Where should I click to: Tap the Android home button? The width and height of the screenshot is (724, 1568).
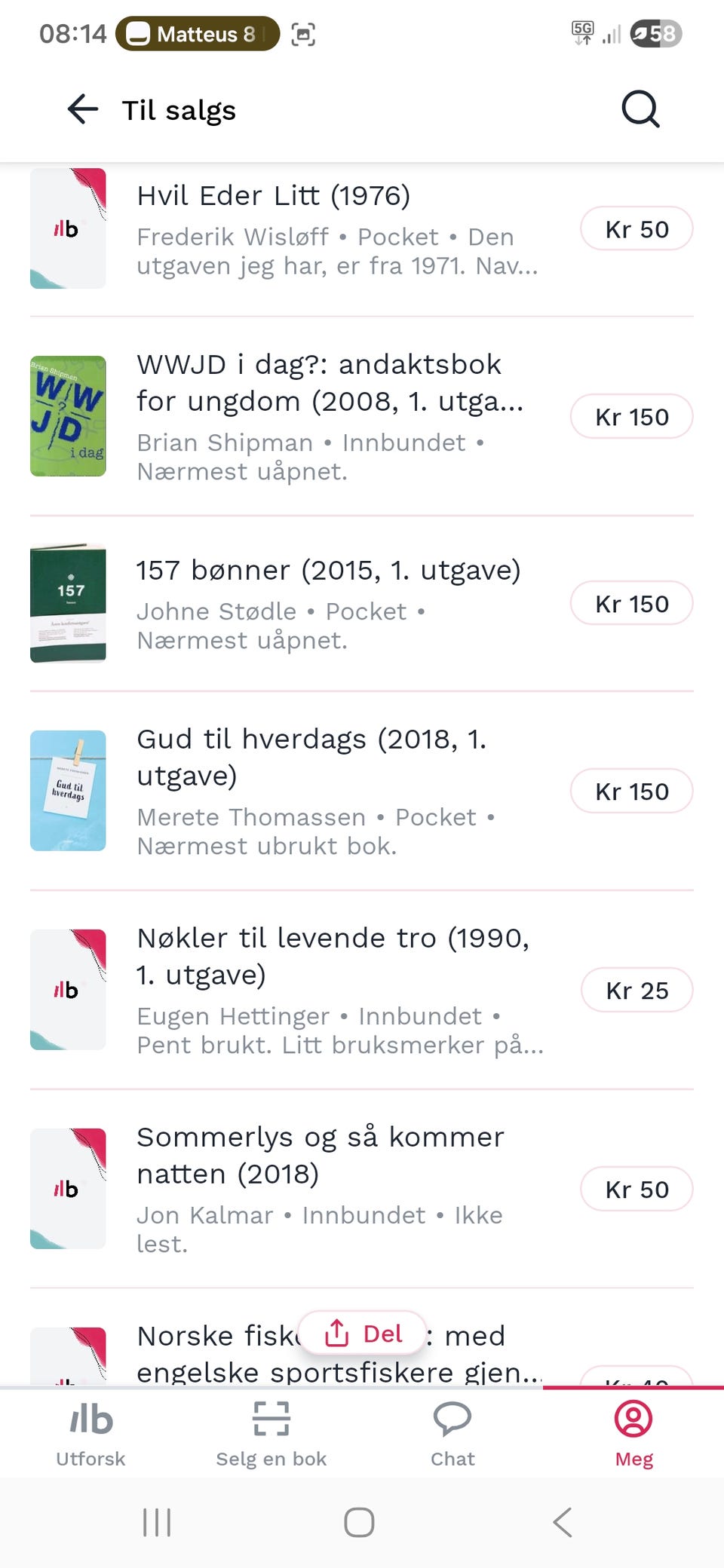tap(359, 1522)
